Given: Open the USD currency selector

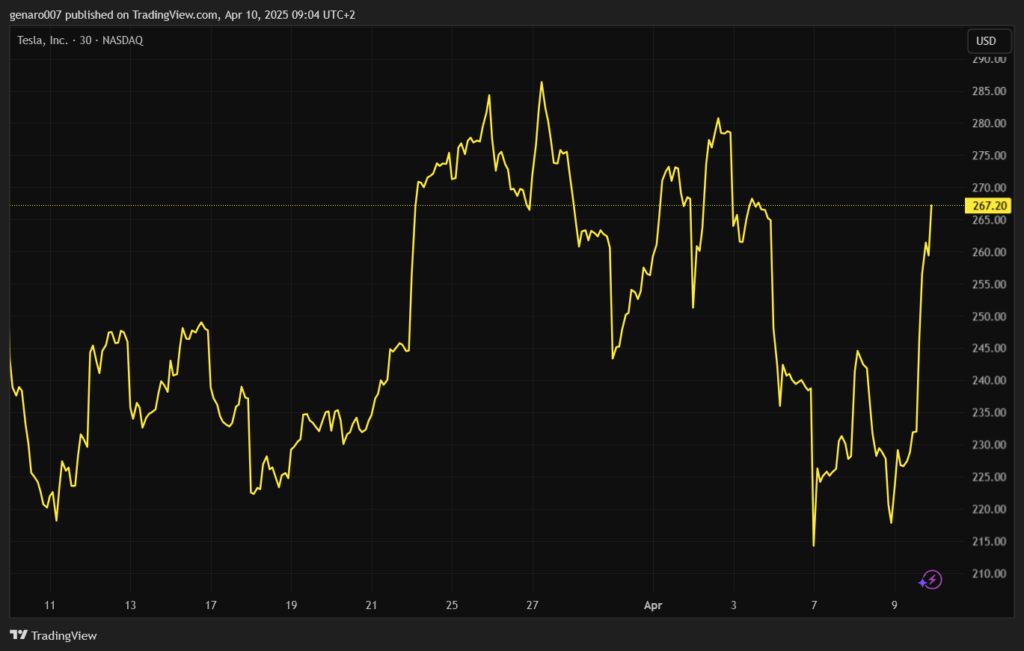Looking at the screenshot, I should [x=986, y=41].
